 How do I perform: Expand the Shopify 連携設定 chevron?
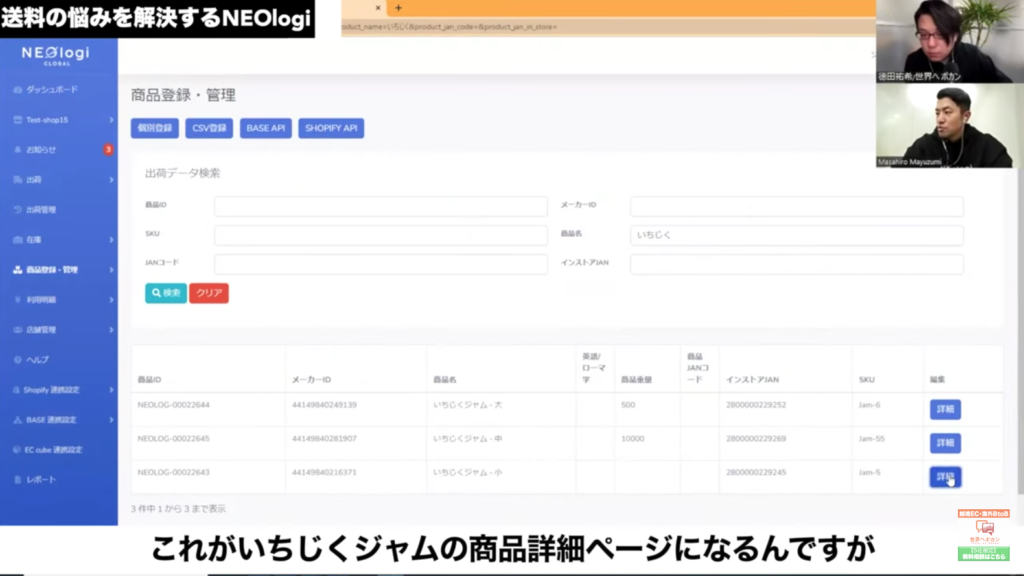[111, 390]
